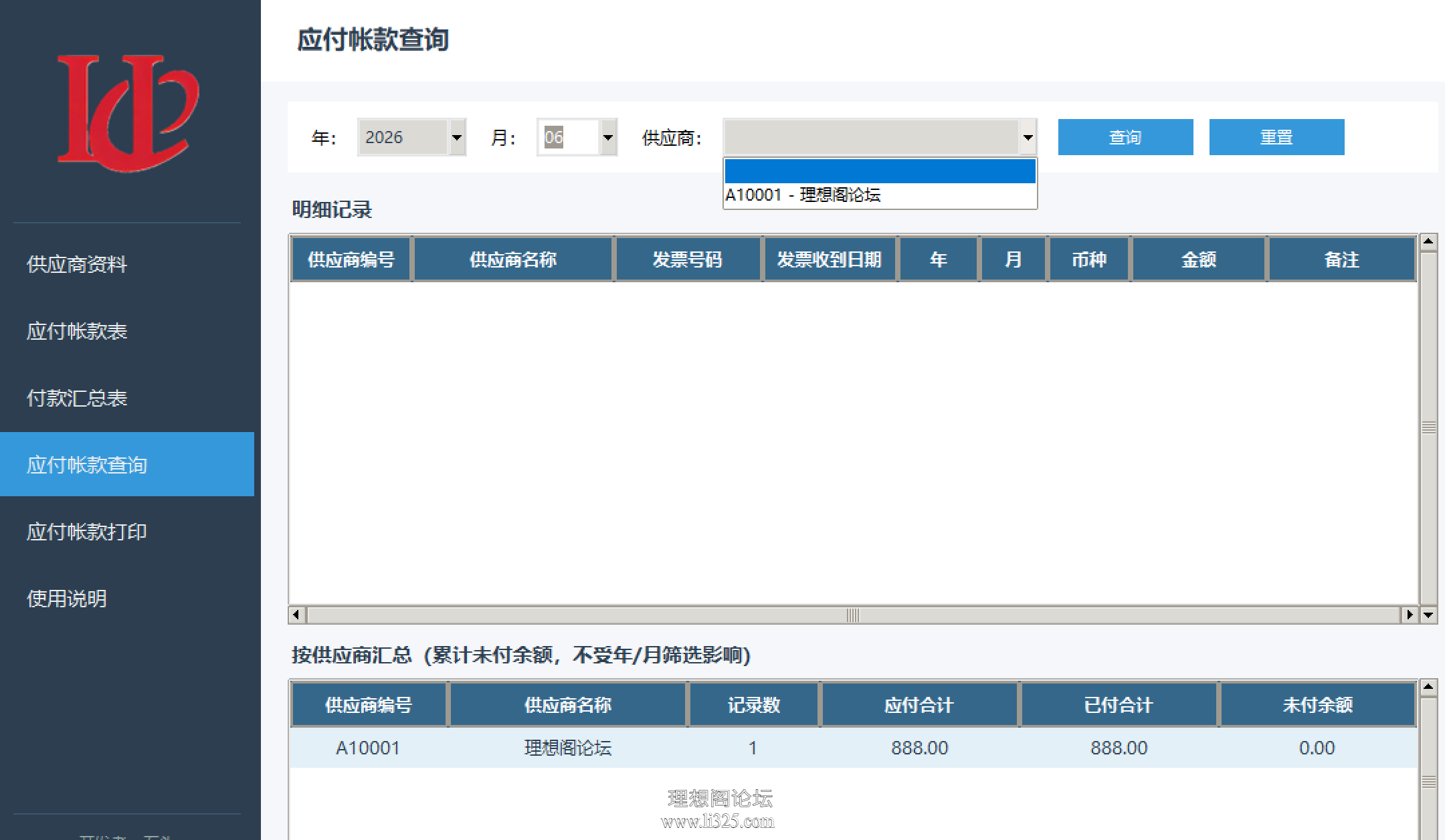Click the 明细记录 table scroll-up arrow
The image size is (1445, 840).
(1428, 241)
